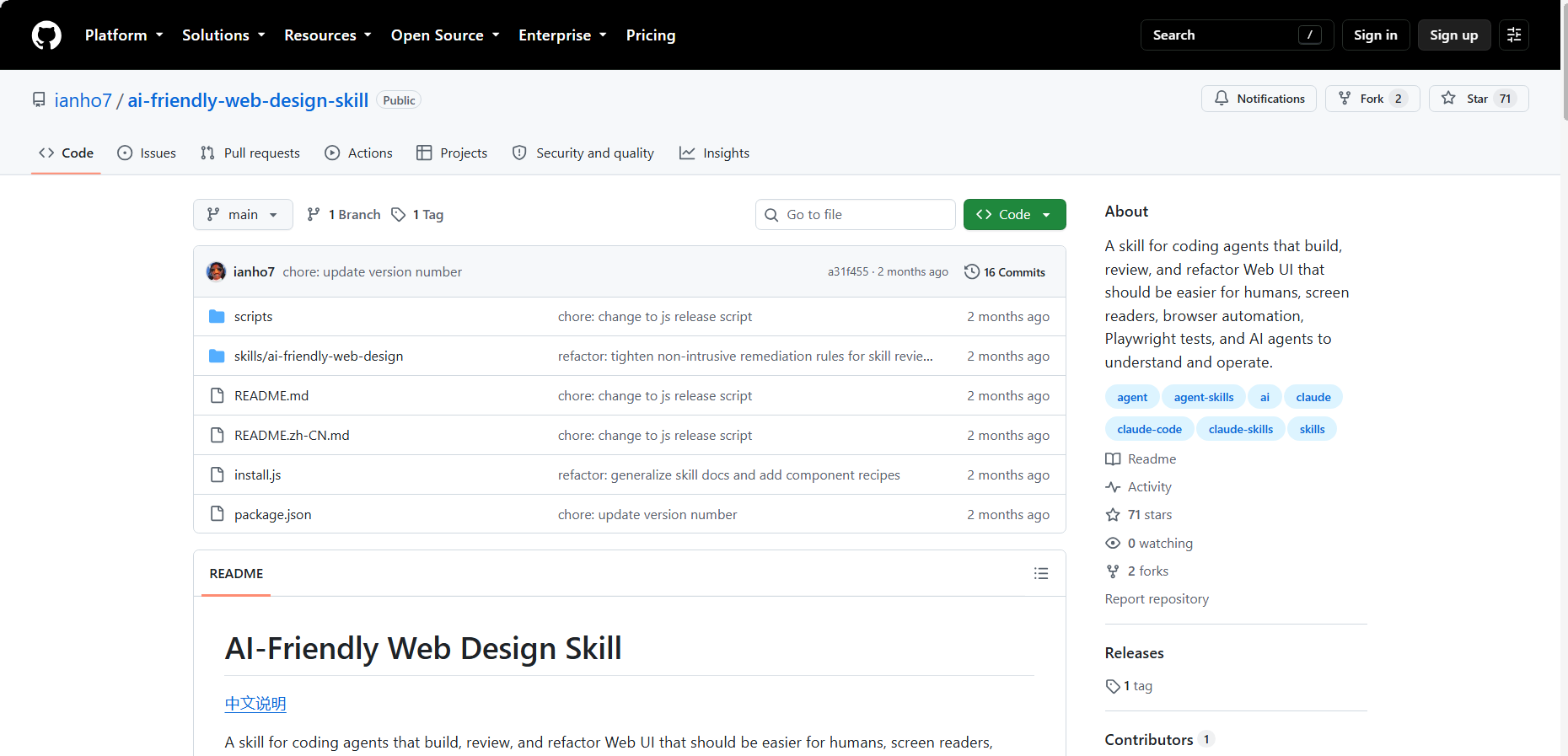The width and height of the screenshot is (1568, 756).
Task: Open the green Code dropdown button
Action: [x=1014, y=214]
